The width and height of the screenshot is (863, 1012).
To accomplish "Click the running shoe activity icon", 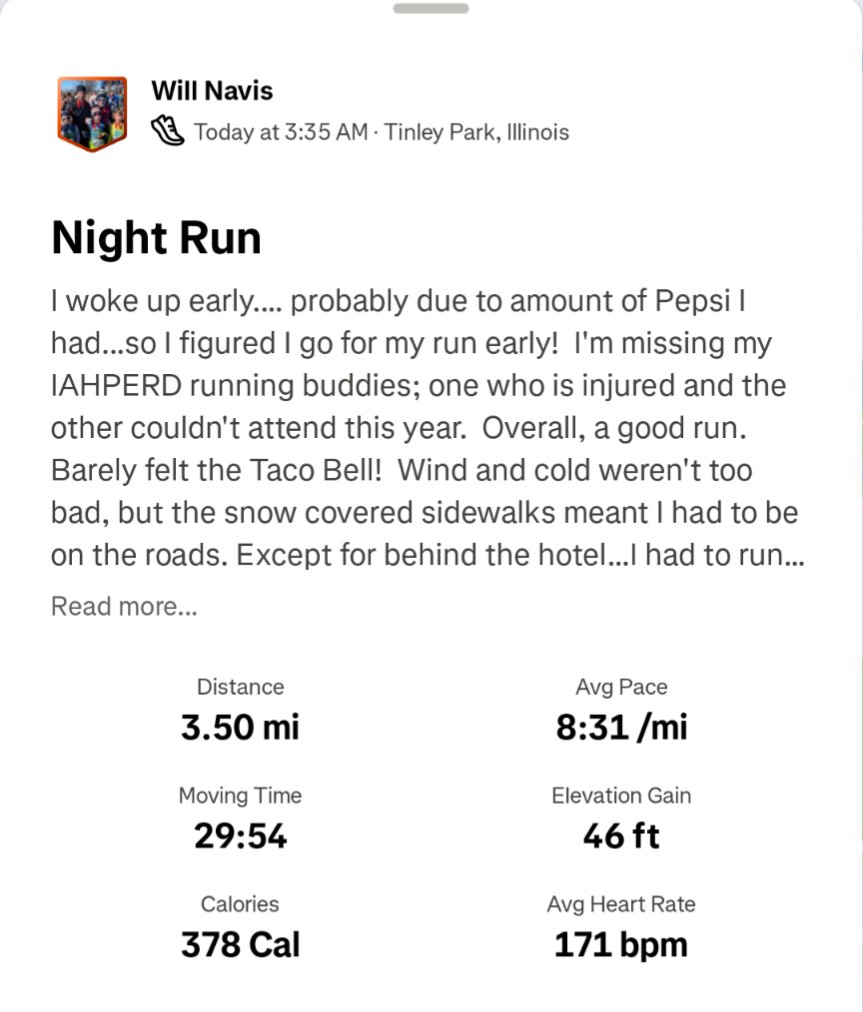I will coord(168,131).
